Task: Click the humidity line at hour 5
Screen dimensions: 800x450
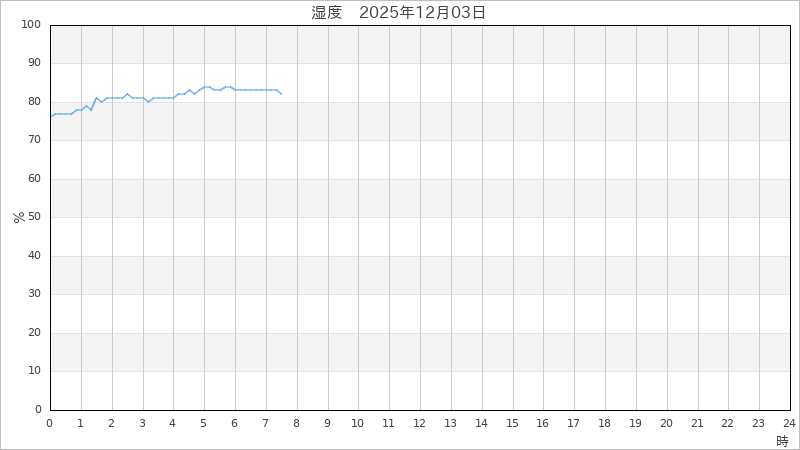Action: click(204, 87)
